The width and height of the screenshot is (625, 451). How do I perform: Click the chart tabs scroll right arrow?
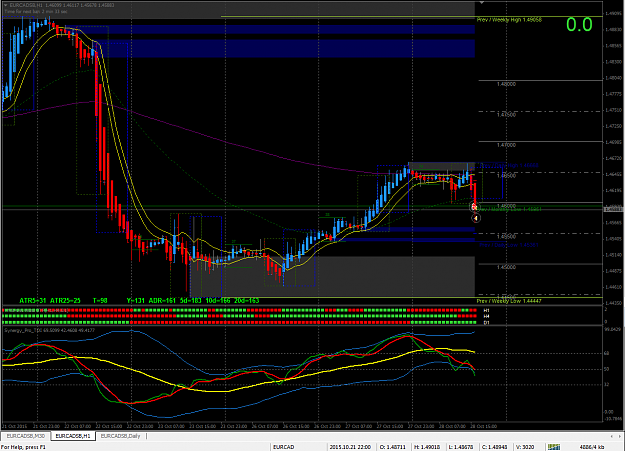coord(620,436)
